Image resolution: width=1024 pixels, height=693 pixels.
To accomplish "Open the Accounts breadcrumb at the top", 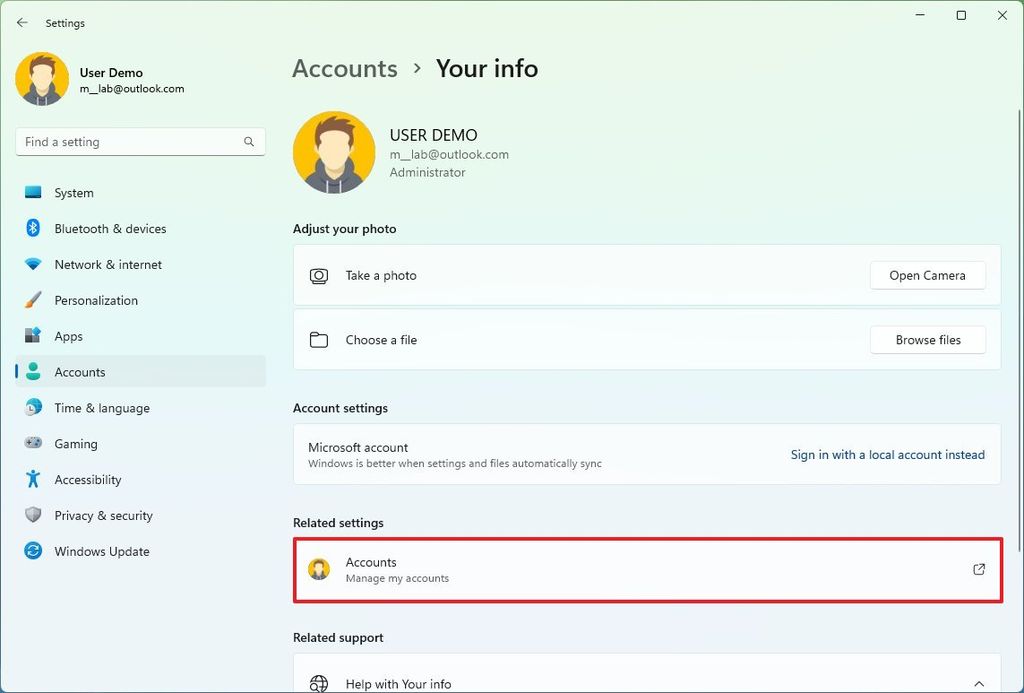I will (344, 68).
